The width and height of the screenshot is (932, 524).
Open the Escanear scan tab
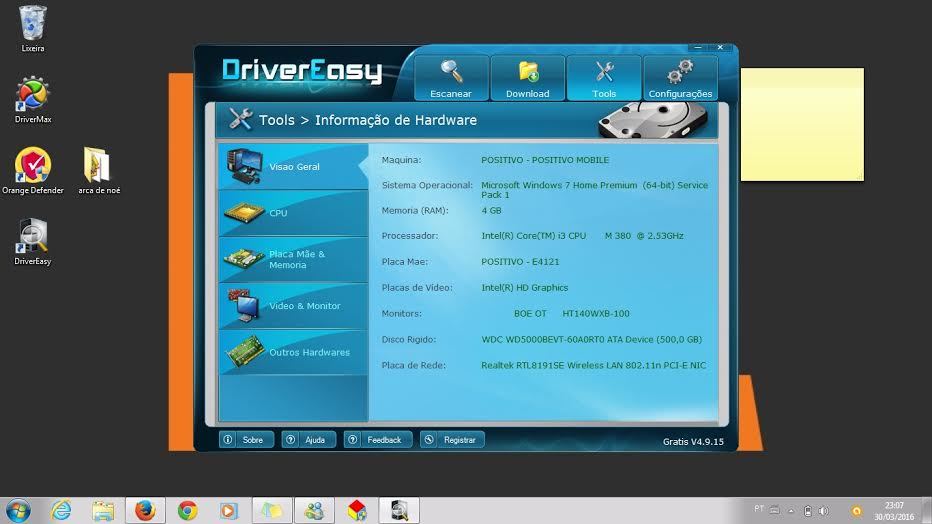point(451,78)
